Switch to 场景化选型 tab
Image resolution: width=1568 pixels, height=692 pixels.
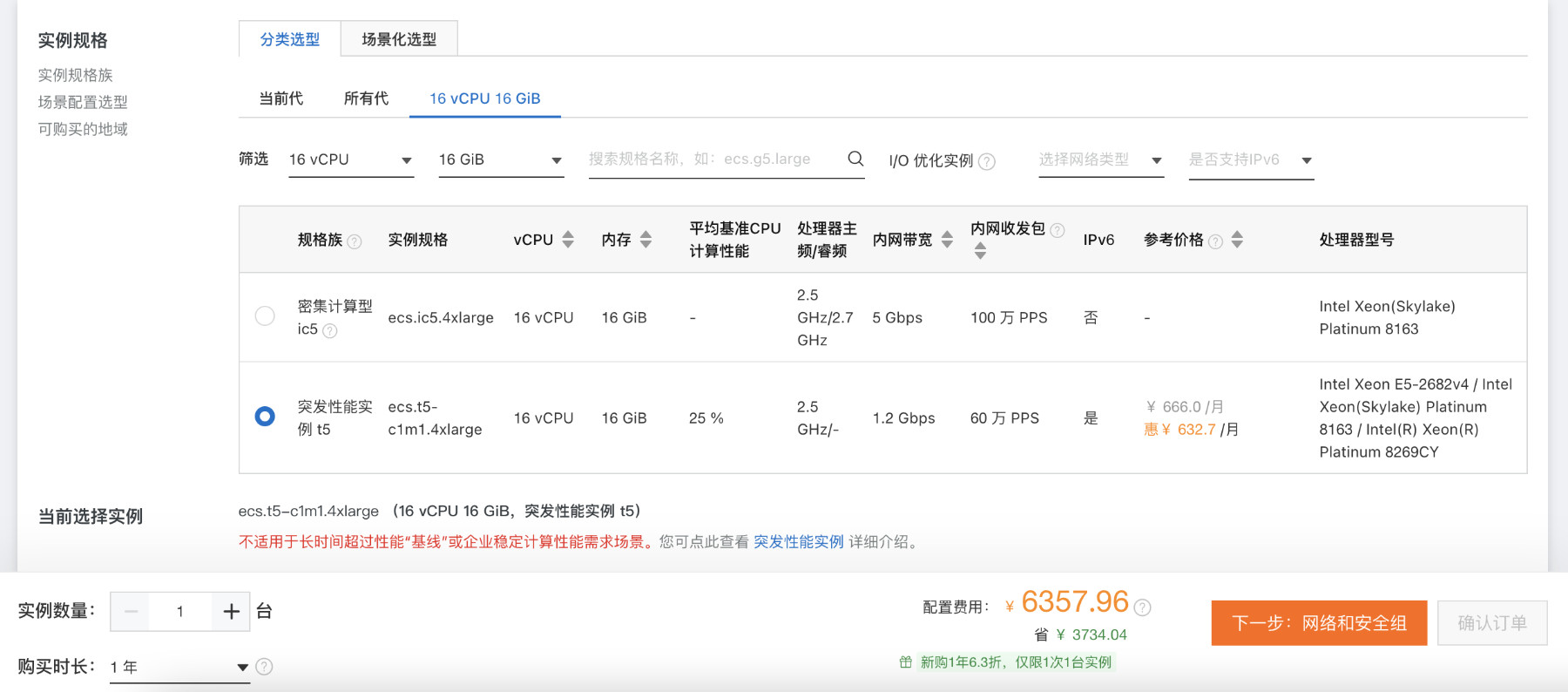(399, 39)
